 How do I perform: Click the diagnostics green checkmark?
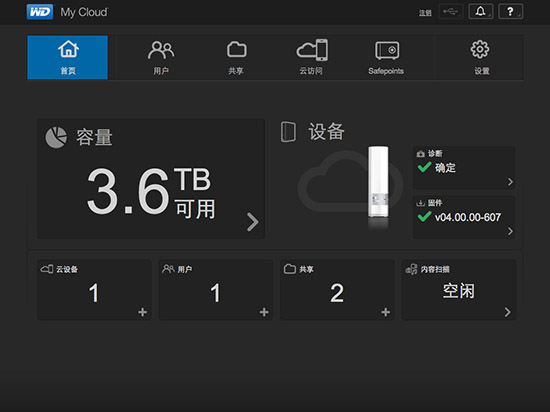[x=424, y=167]
